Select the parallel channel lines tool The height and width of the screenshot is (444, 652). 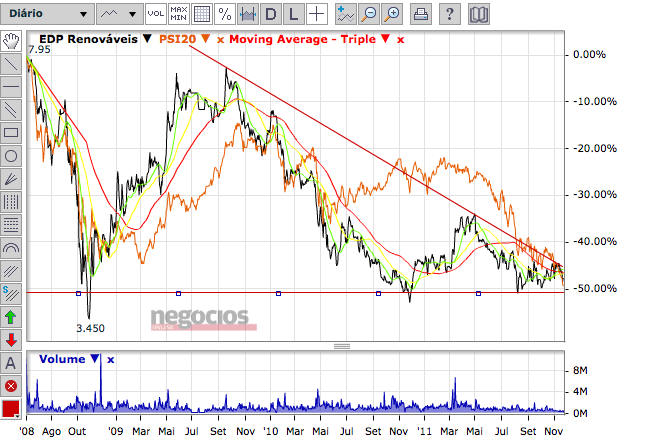pos(11,110)
